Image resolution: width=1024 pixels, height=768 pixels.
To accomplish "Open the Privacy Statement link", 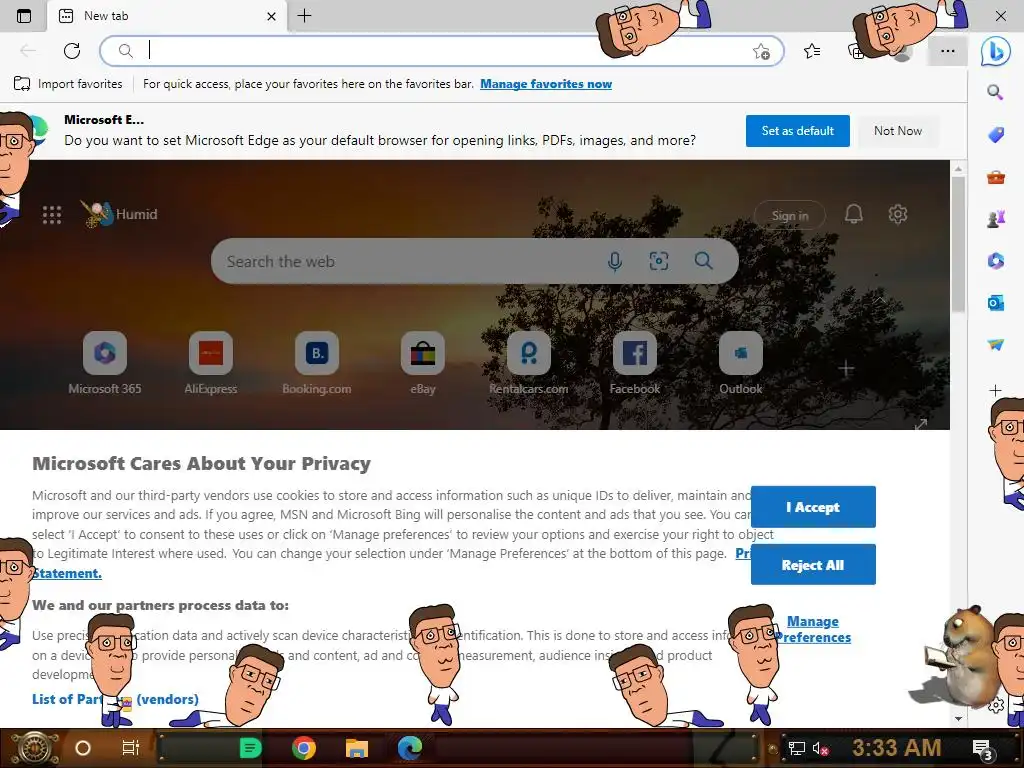I will 68,573.
